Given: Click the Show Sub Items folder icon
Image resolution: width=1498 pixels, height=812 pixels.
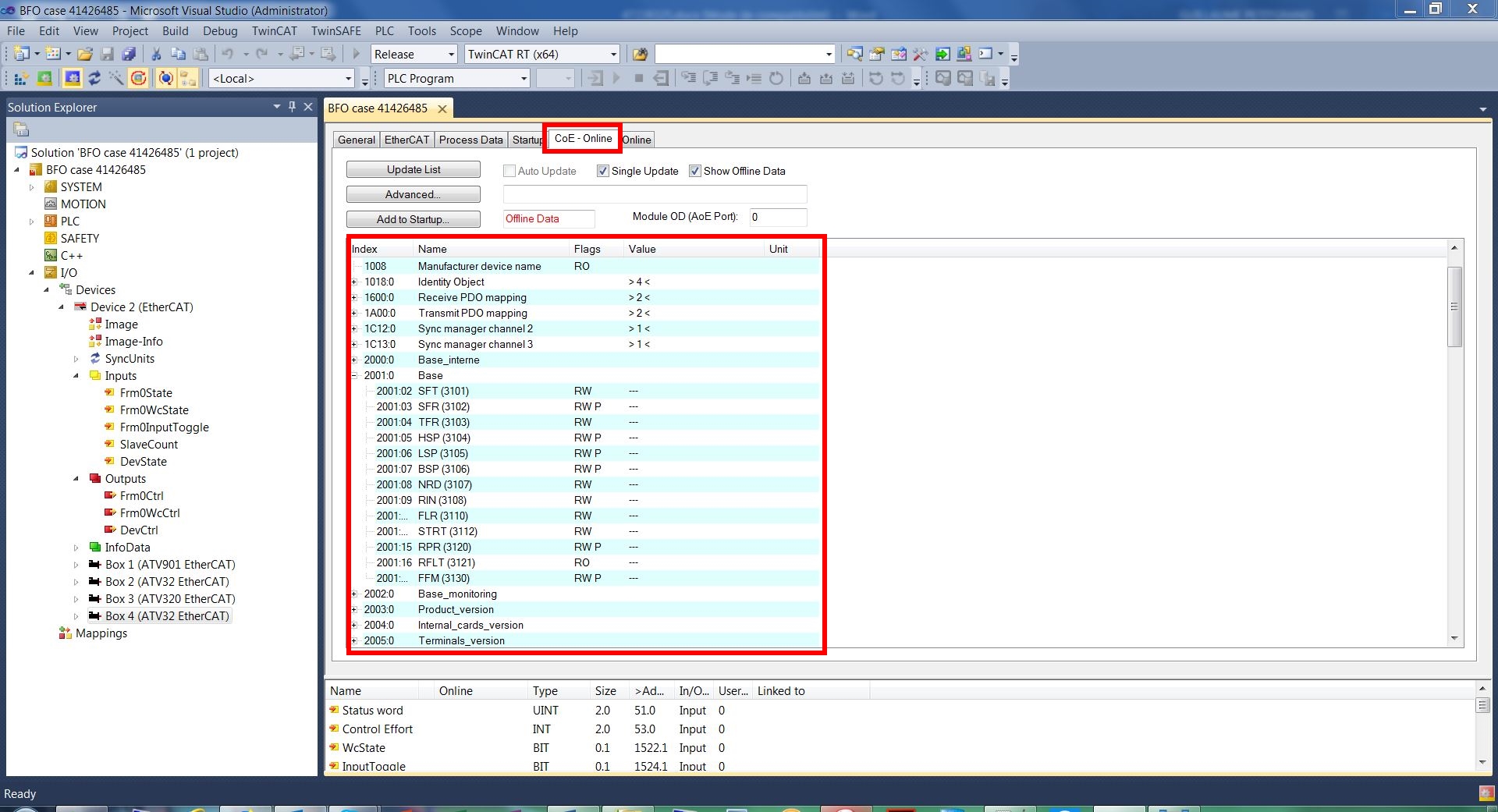Looking at the screenshot, I should pos(188,78).
